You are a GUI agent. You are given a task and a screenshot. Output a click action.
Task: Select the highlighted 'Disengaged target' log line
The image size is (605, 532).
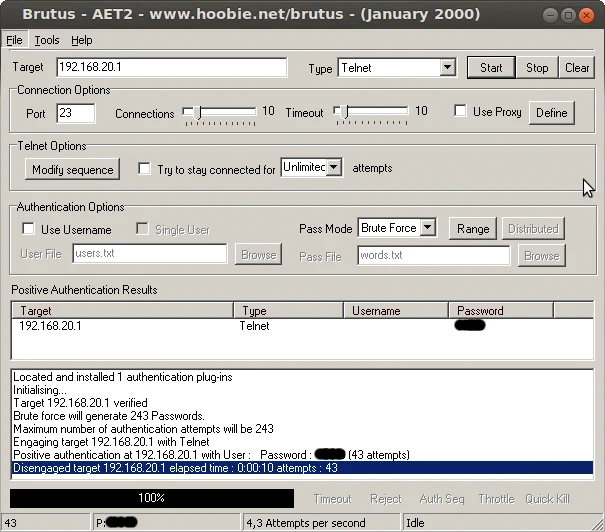pos(302,468)
